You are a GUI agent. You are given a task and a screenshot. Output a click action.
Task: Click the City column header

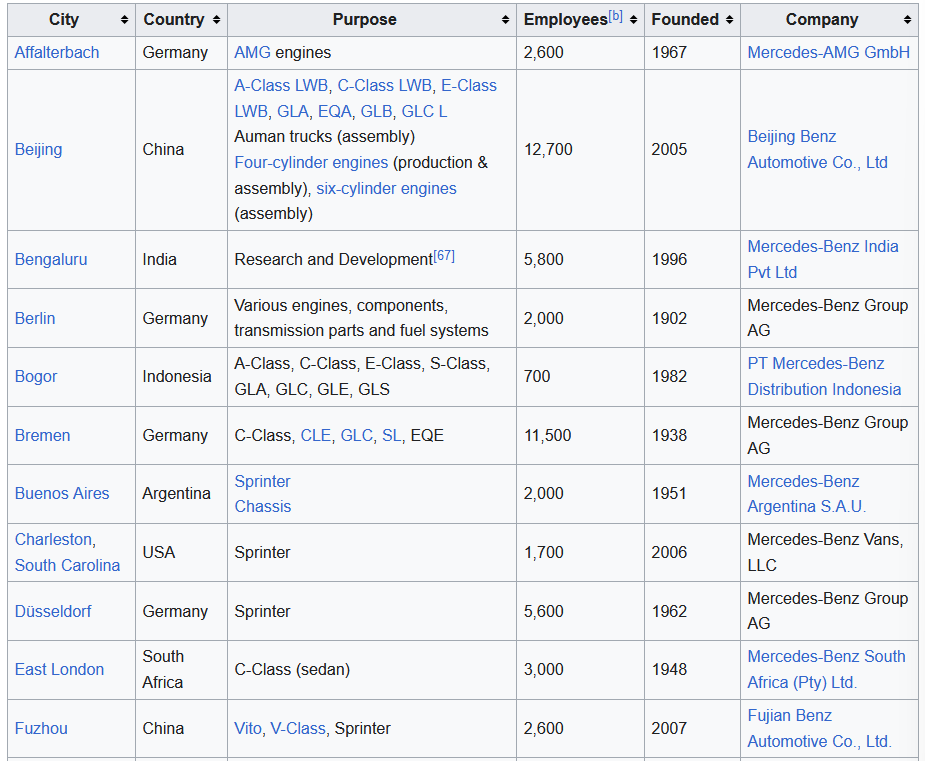tap(71, 20)
